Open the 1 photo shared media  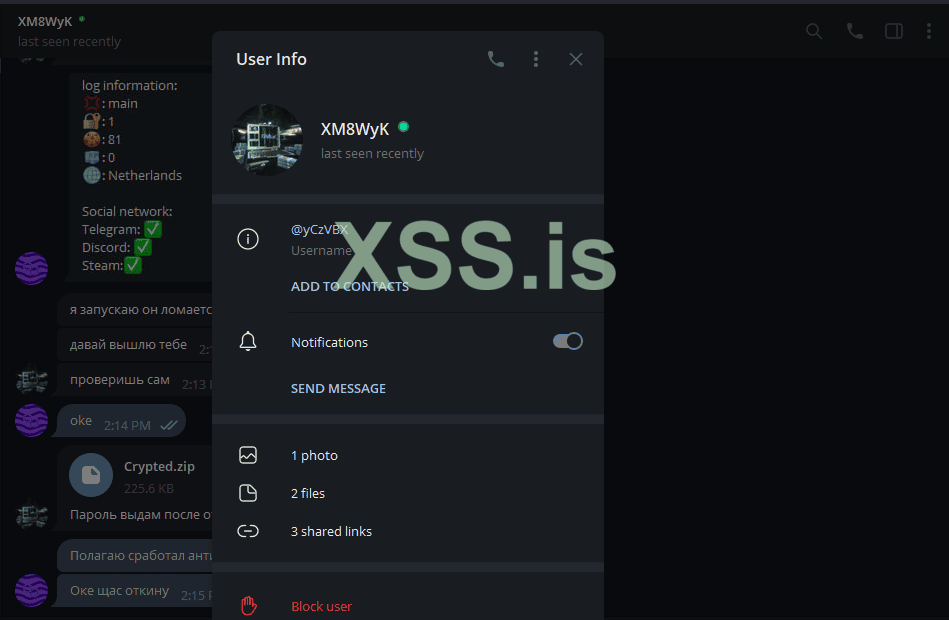tap(314, 455)
